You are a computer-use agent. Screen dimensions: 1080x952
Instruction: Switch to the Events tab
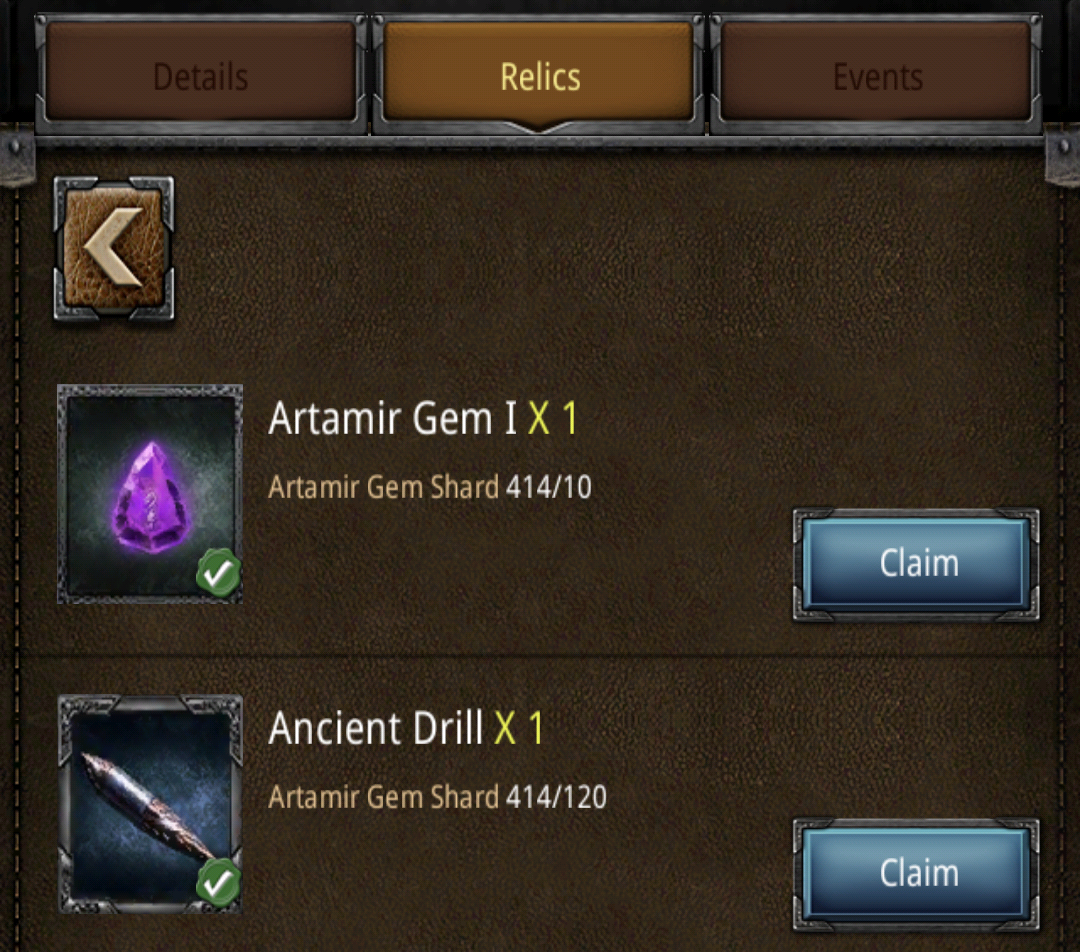click(x=877, y=73)
